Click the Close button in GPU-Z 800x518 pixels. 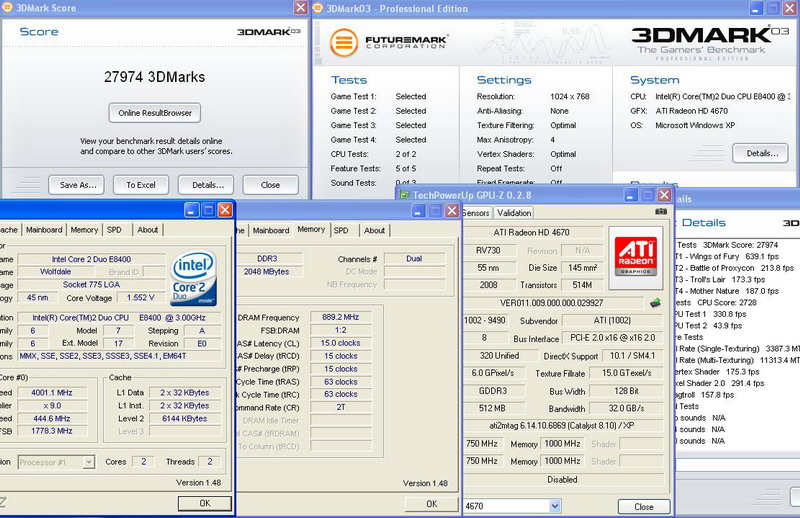(x=643, y=507)
